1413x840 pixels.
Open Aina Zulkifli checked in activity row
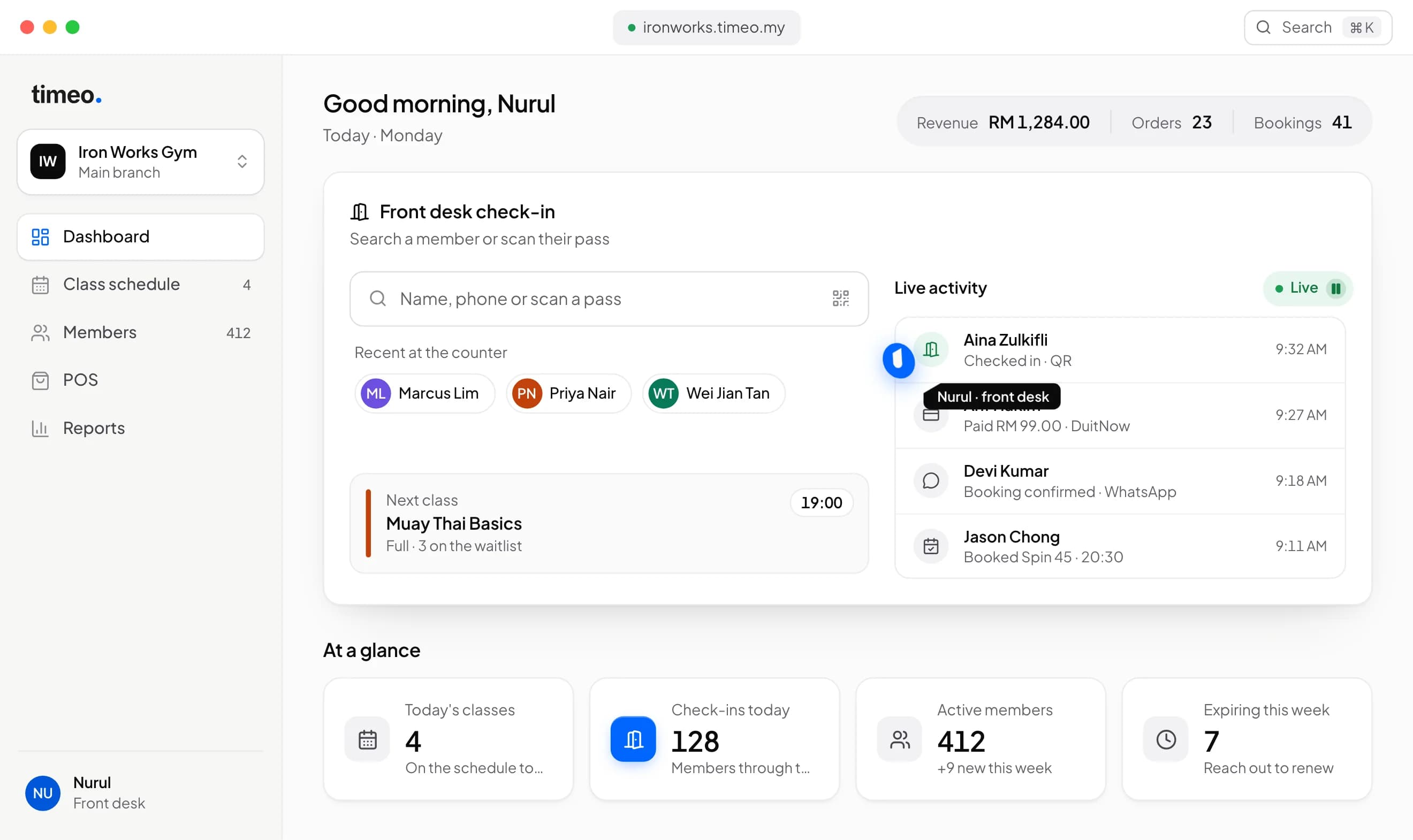click(1120, 350)
